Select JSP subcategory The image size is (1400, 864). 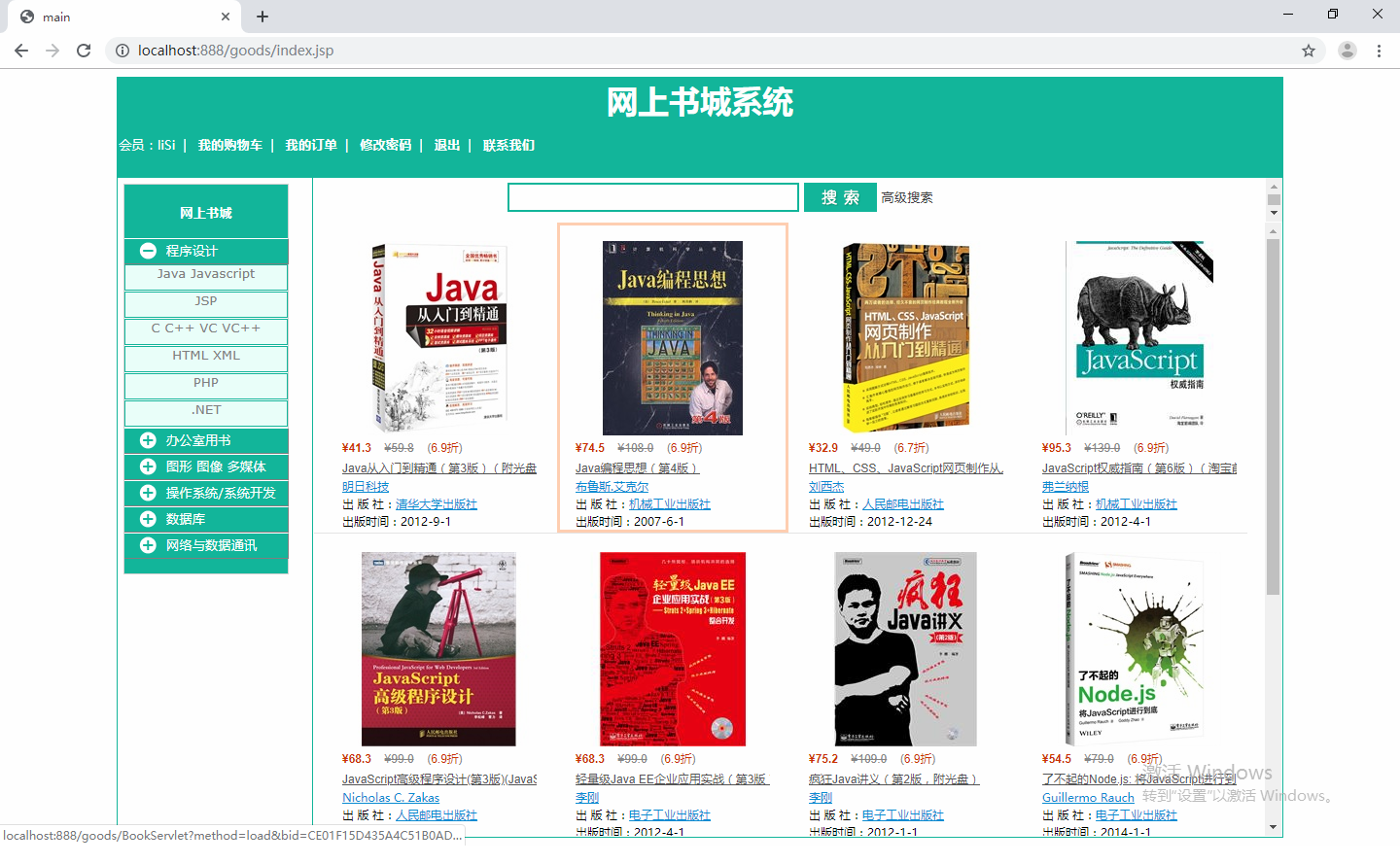click(206, 302)
